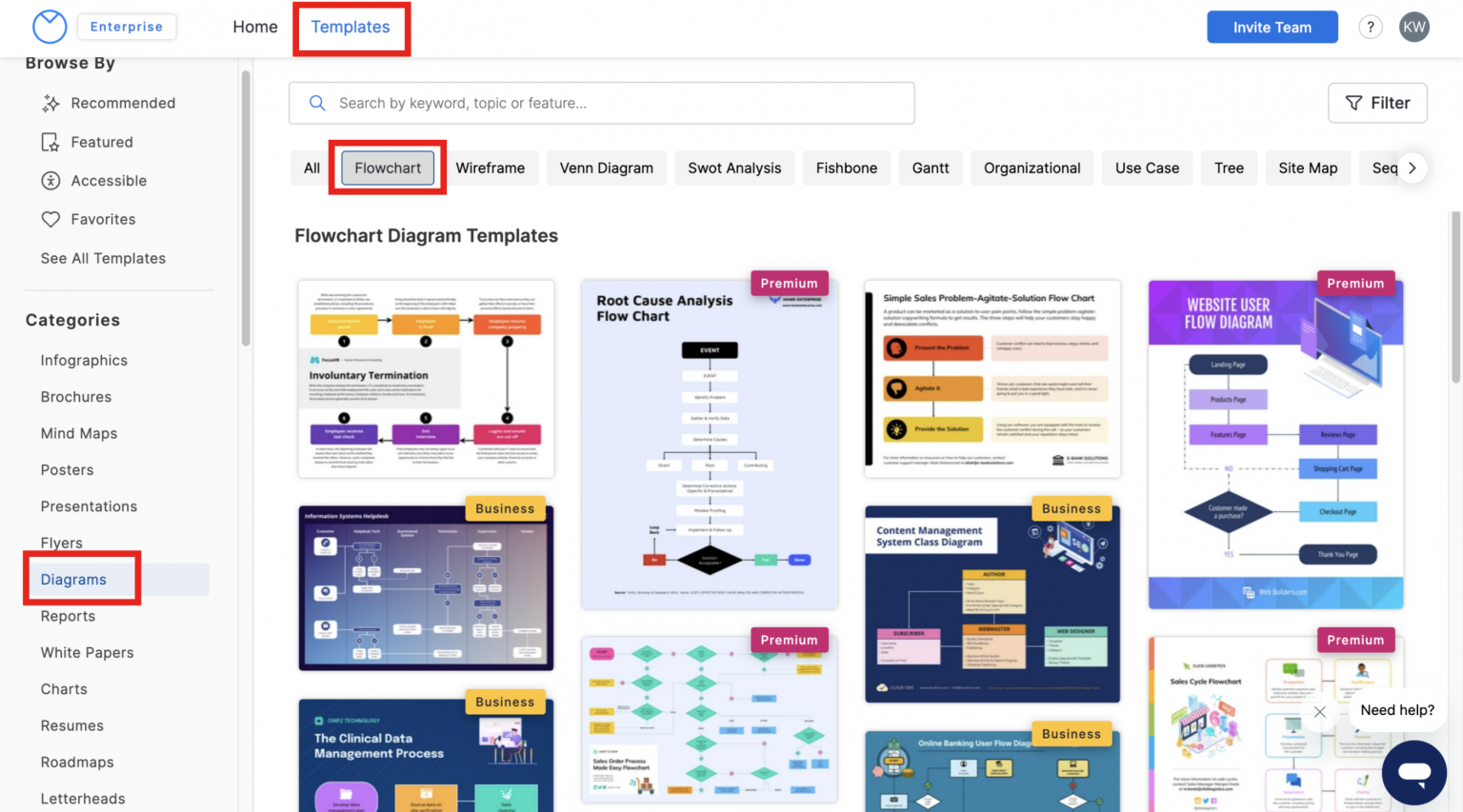Open help via the question mark icon
Viewport: 1463px width, 812px height.
click(1370, 27)
